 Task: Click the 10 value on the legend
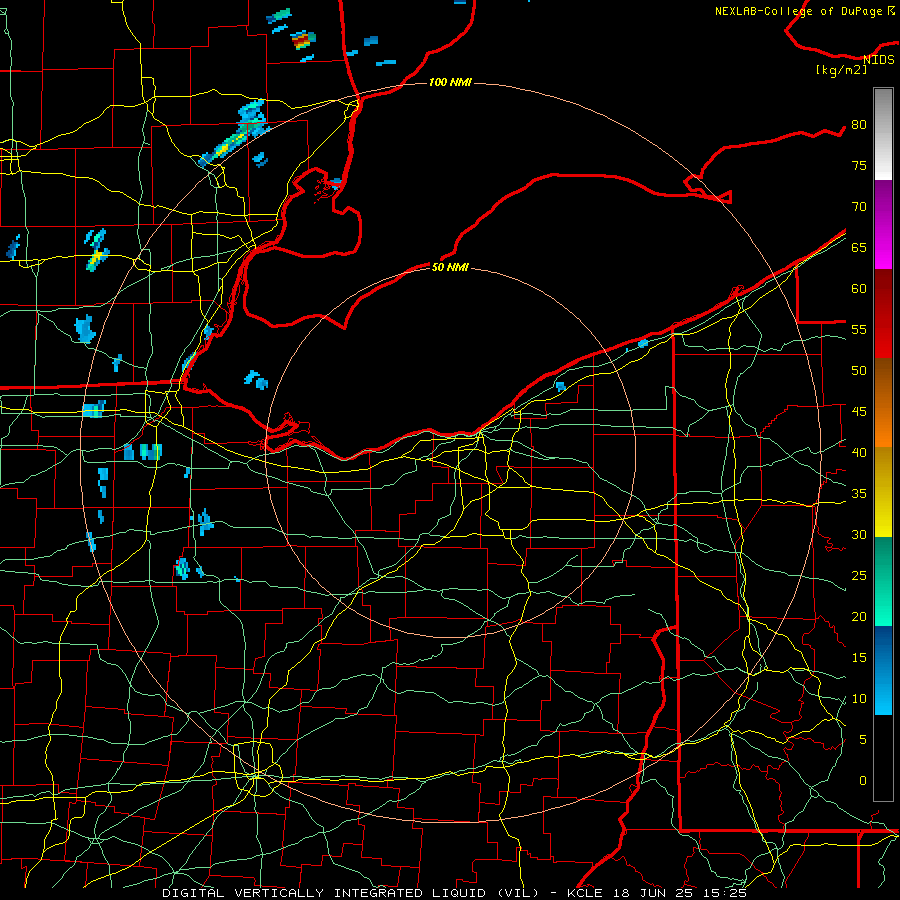[x=859, y=699]
